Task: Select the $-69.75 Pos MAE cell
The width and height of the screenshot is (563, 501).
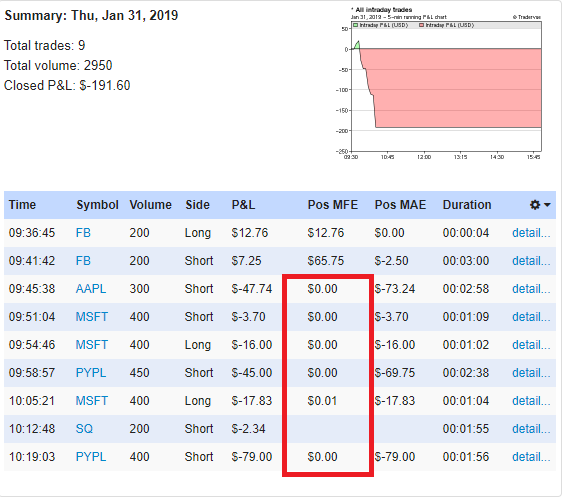Action: (x=395, y=373)
